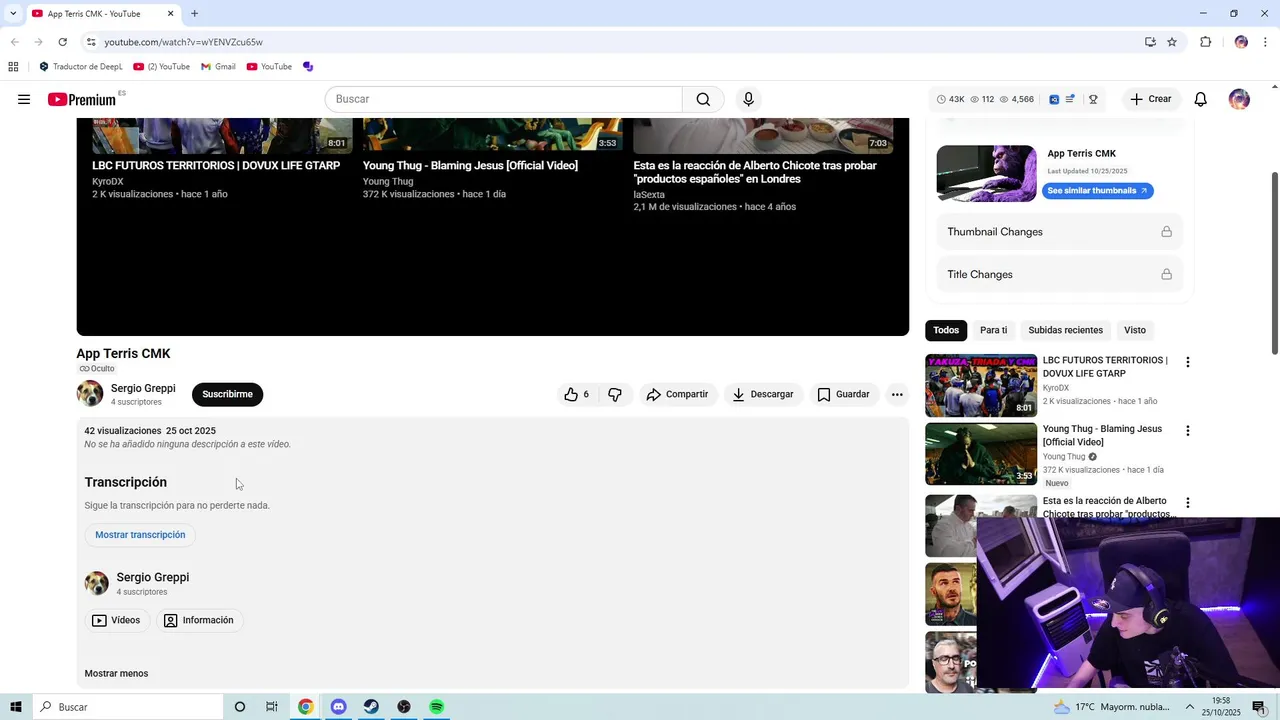This screenshot has height=720, width=1280.
Task: Open a new Chrome tab
Action: click(x=194, y=14)
